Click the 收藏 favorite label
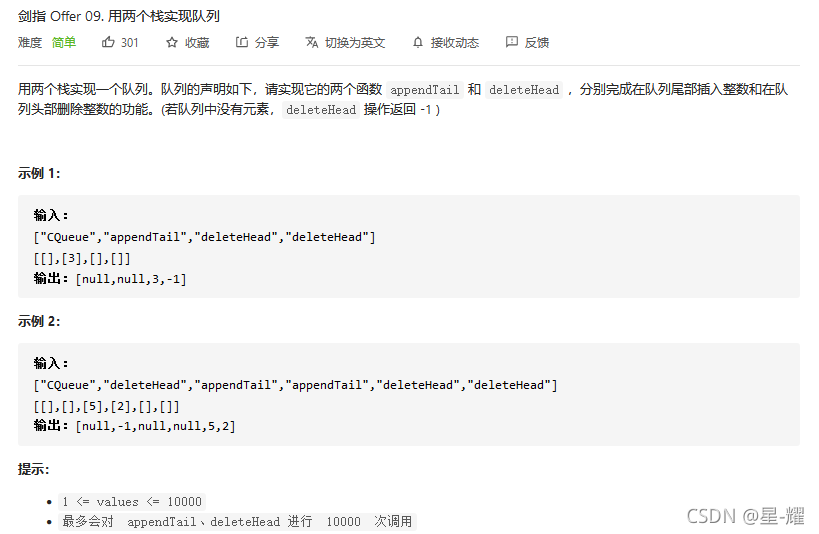This screenshot has width=819, height=534. (197, 43)
